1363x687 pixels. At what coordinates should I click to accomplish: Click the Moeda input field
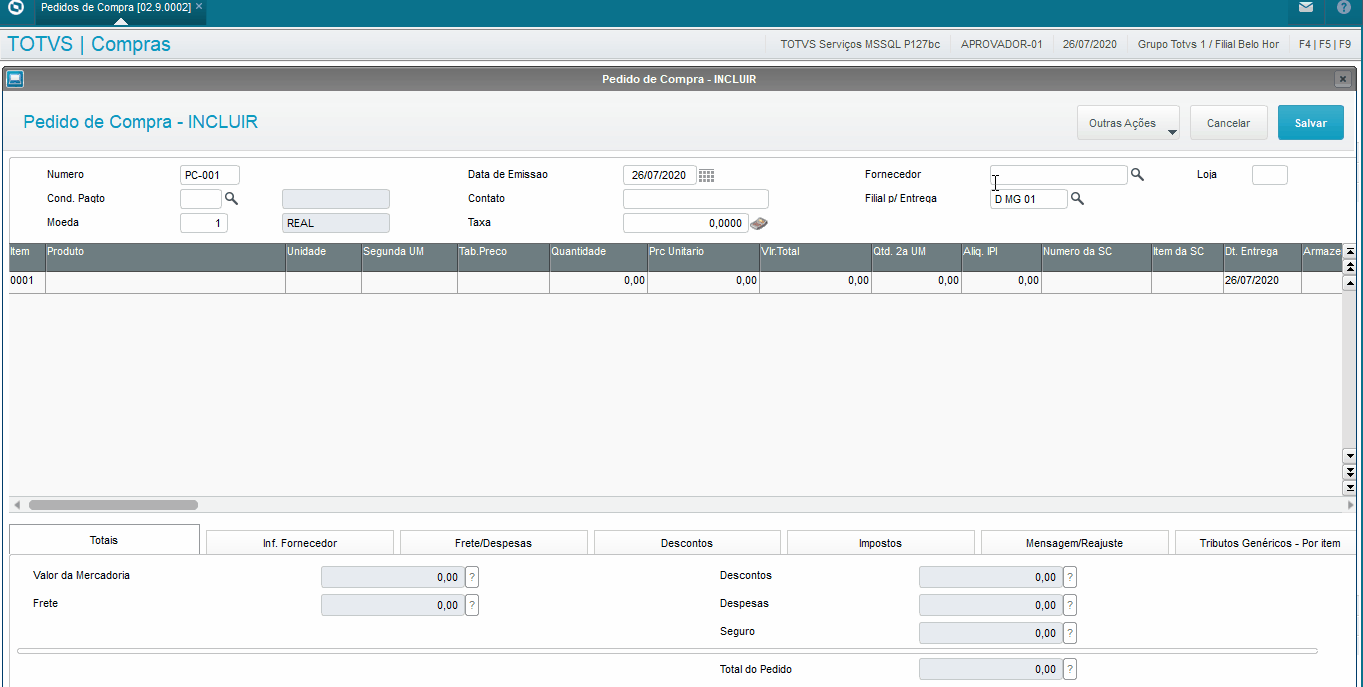pyautogui.click(x=204, y=223)
